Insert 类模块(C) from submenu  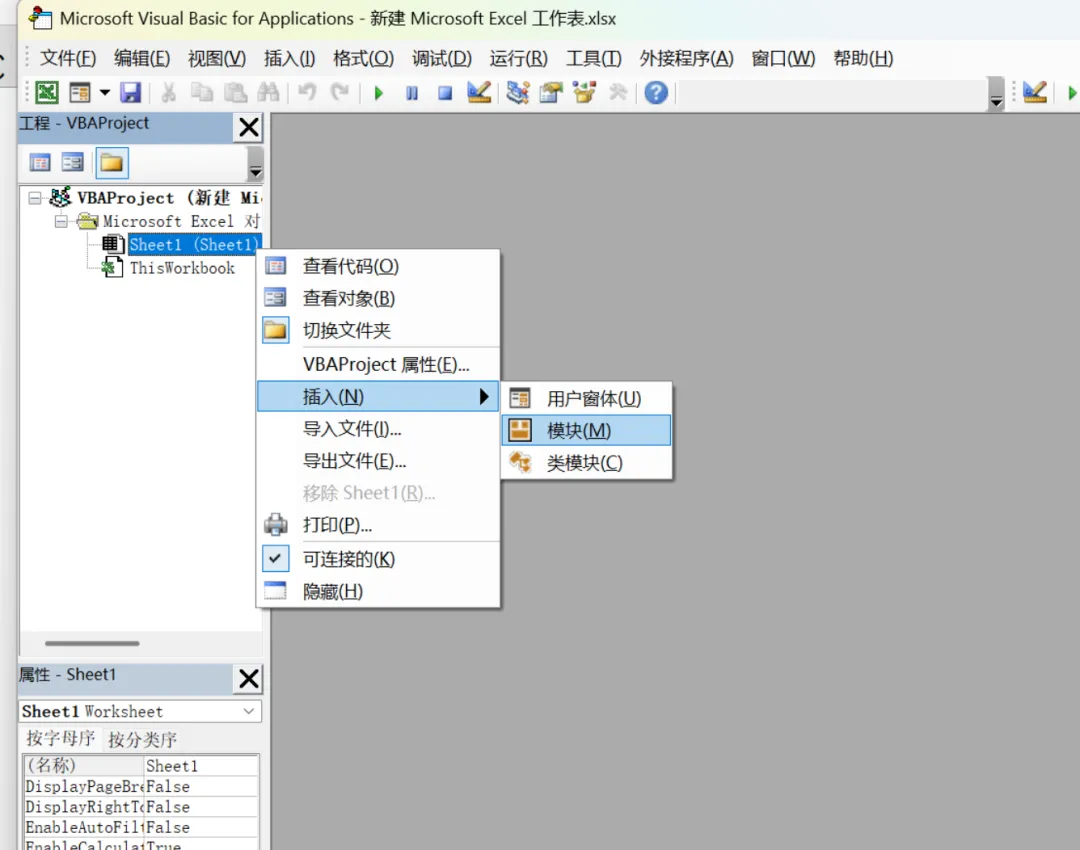pyautogui.click(x=586, y=463)
